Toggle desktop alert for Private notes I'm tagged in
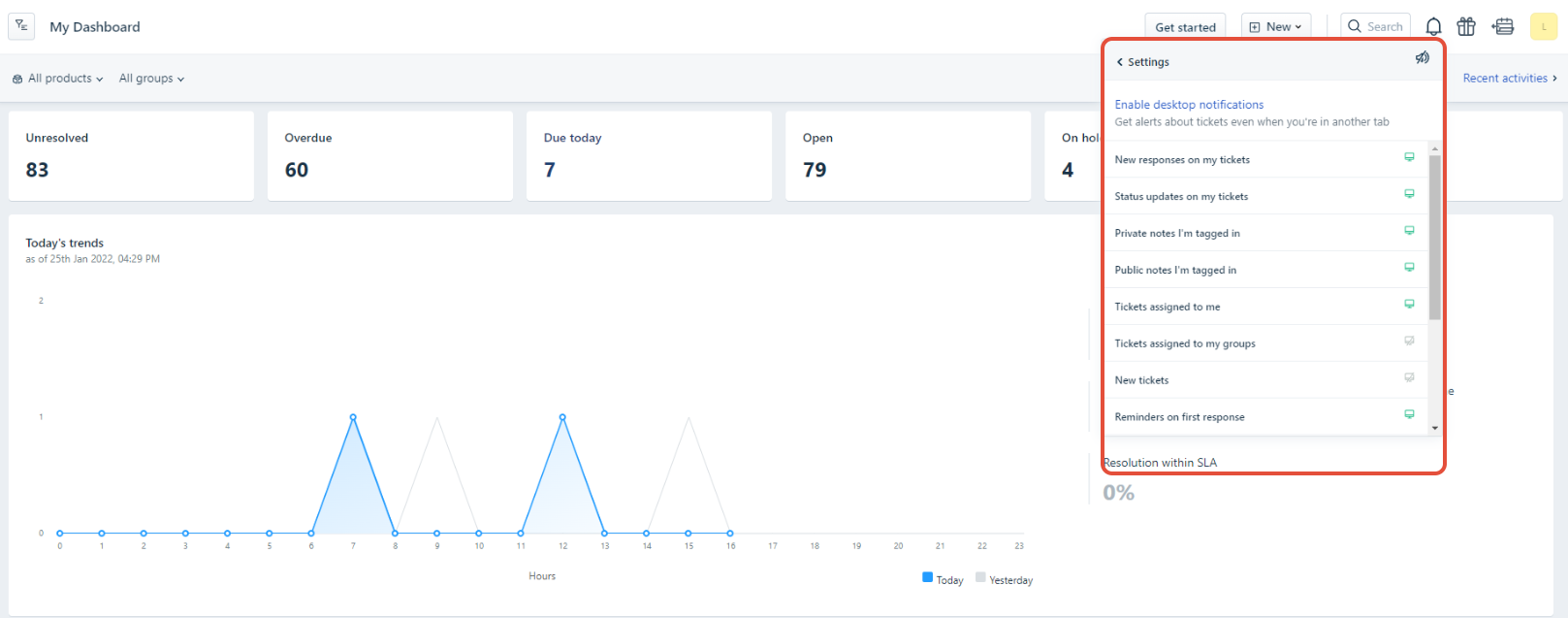The width and height of the screenshot is (1568, 618). 1409,231
